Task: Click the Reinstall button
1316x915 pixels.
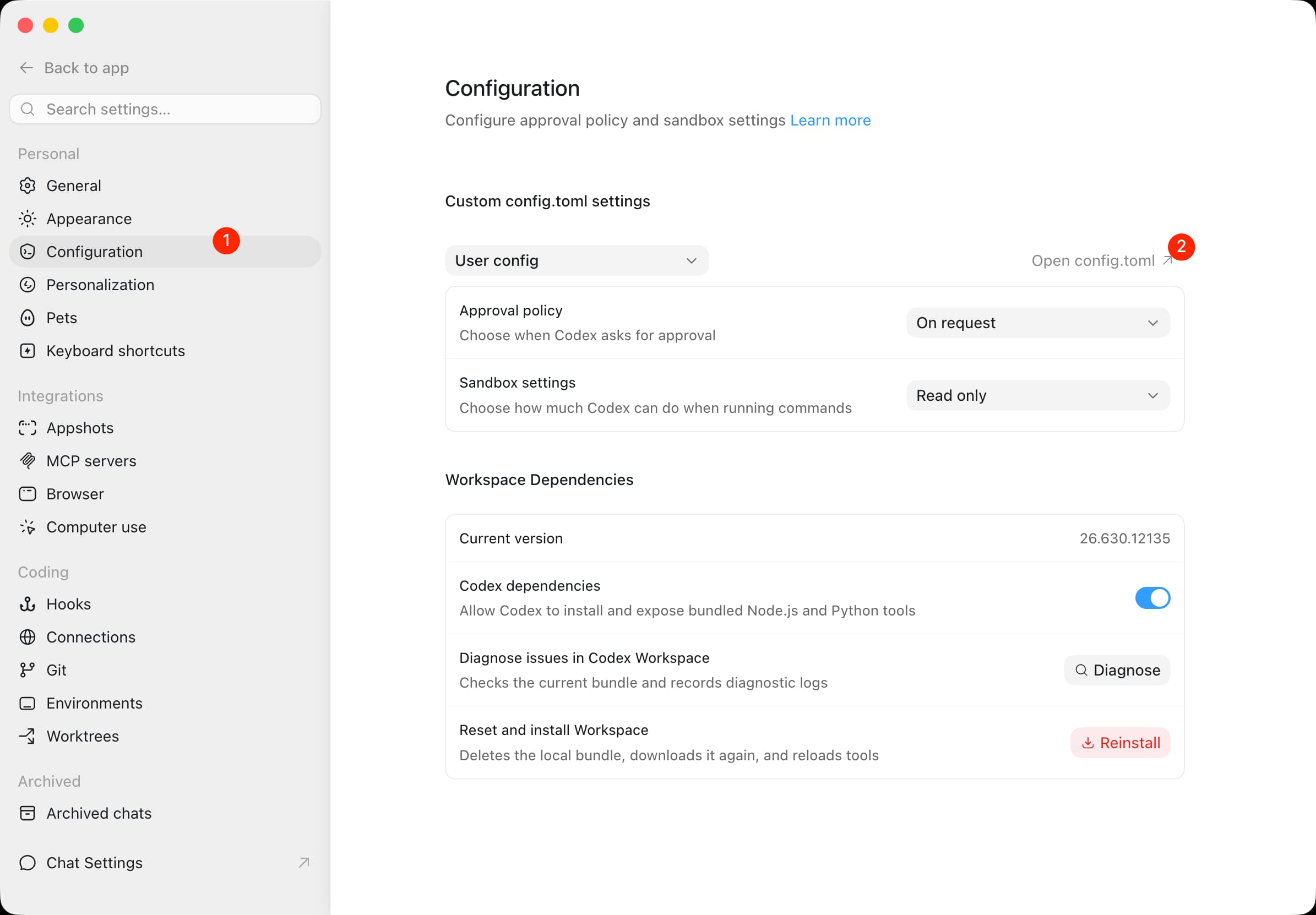Action: tap(1120, 743)
